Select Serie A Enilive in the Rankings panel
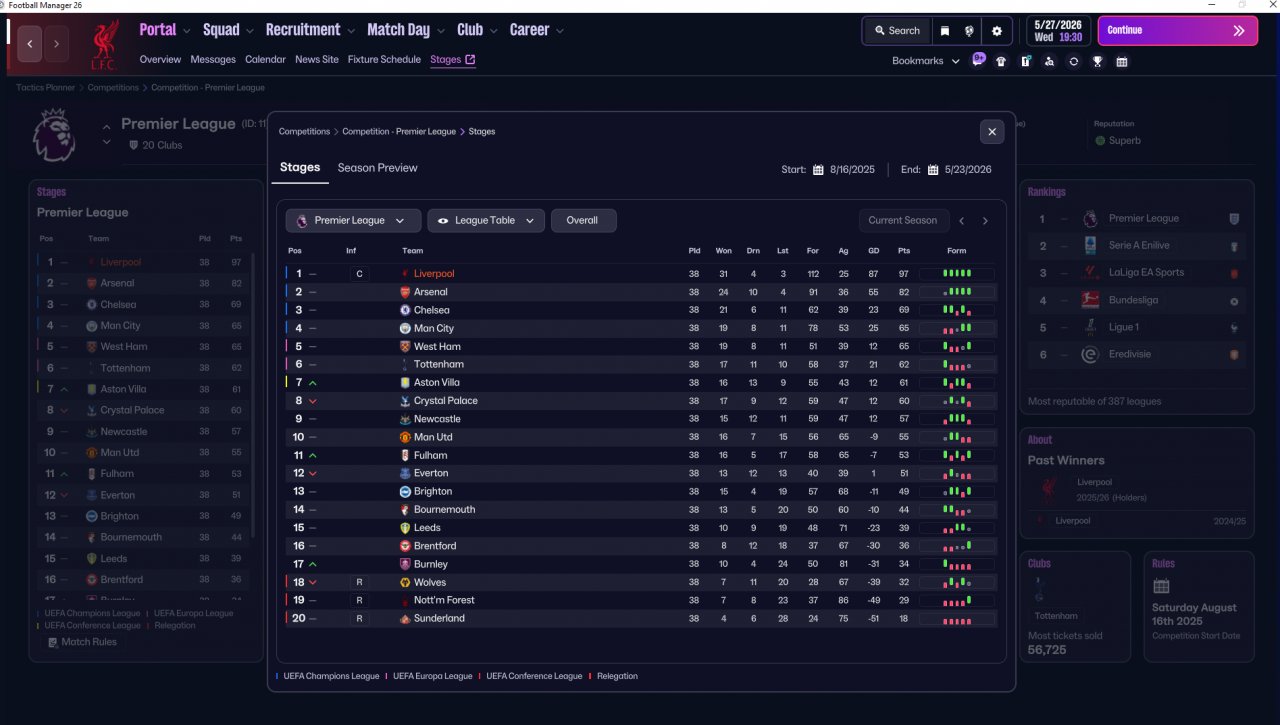 [1139, 246]
